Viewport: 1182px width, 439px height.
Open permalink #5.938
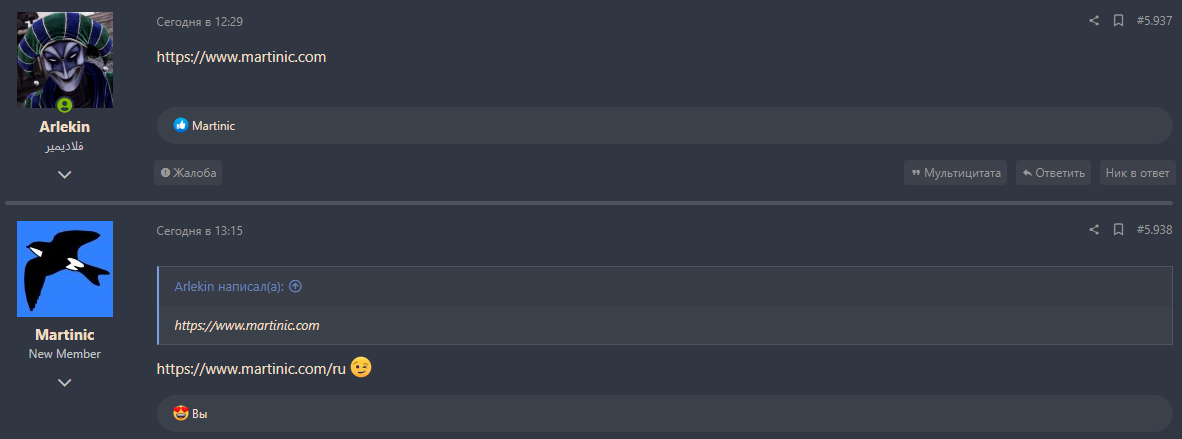(1154, 230)
